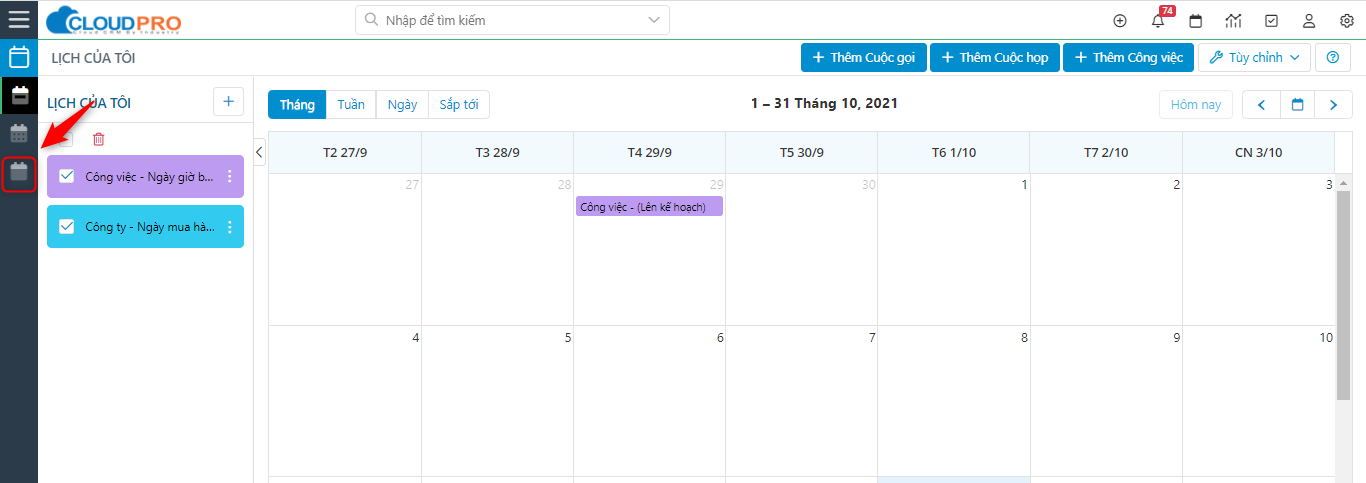The image size is (1366, 483).
Task: Open the help question mark button
Action: 1332,58
